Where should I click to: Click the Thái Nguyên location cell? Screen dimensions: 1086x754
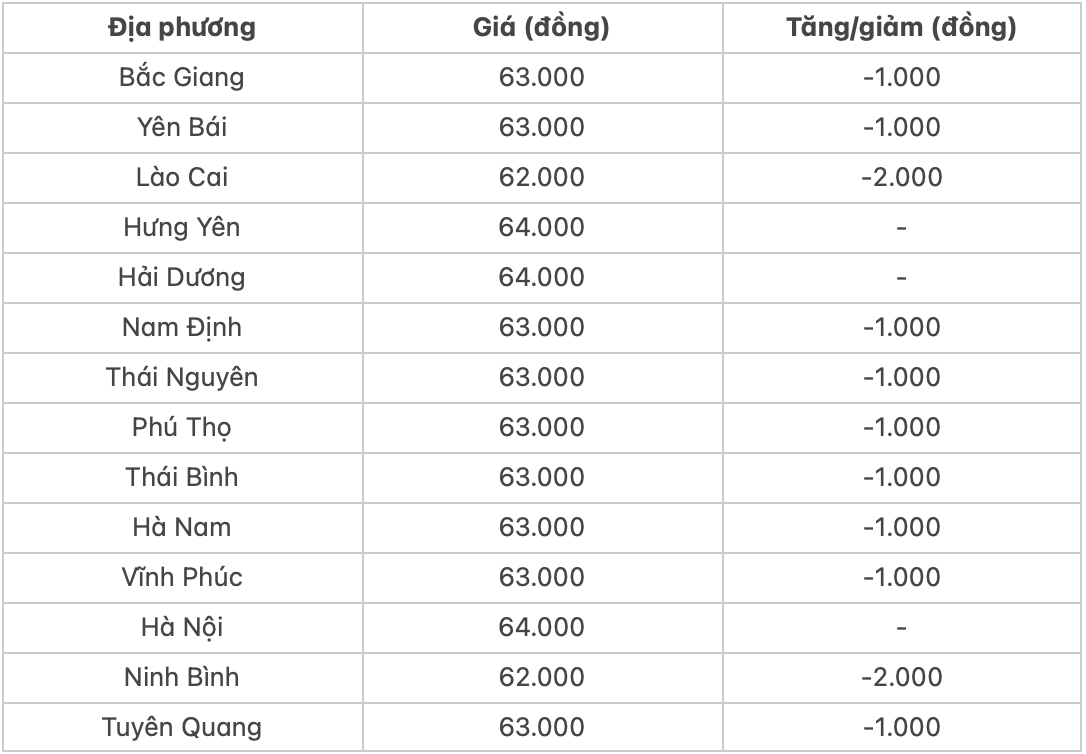coord(182,377)
